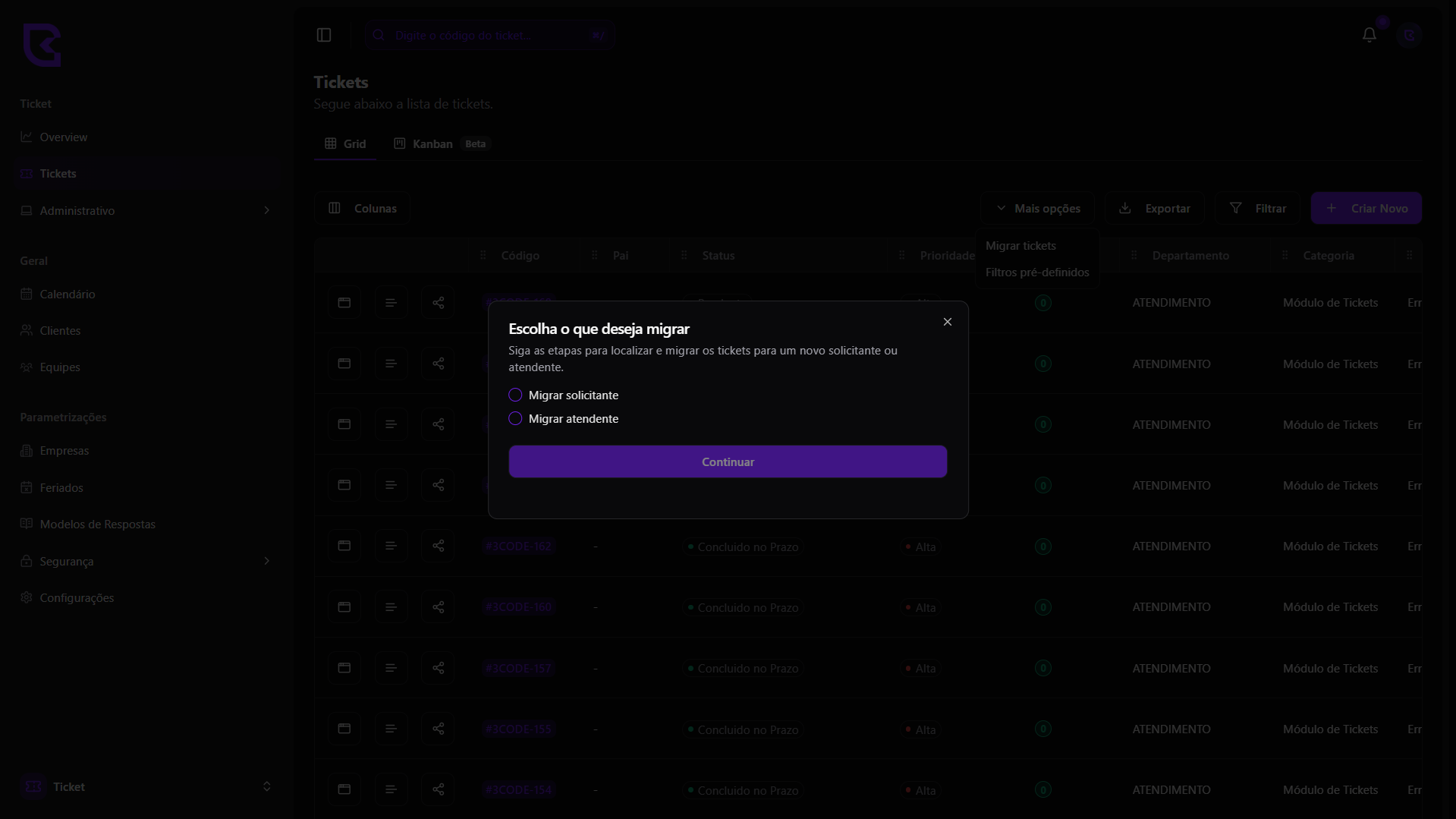Click the Status column drag handle
The image size is (1456, 819).
pyautogui.click(x=684, y=255)
